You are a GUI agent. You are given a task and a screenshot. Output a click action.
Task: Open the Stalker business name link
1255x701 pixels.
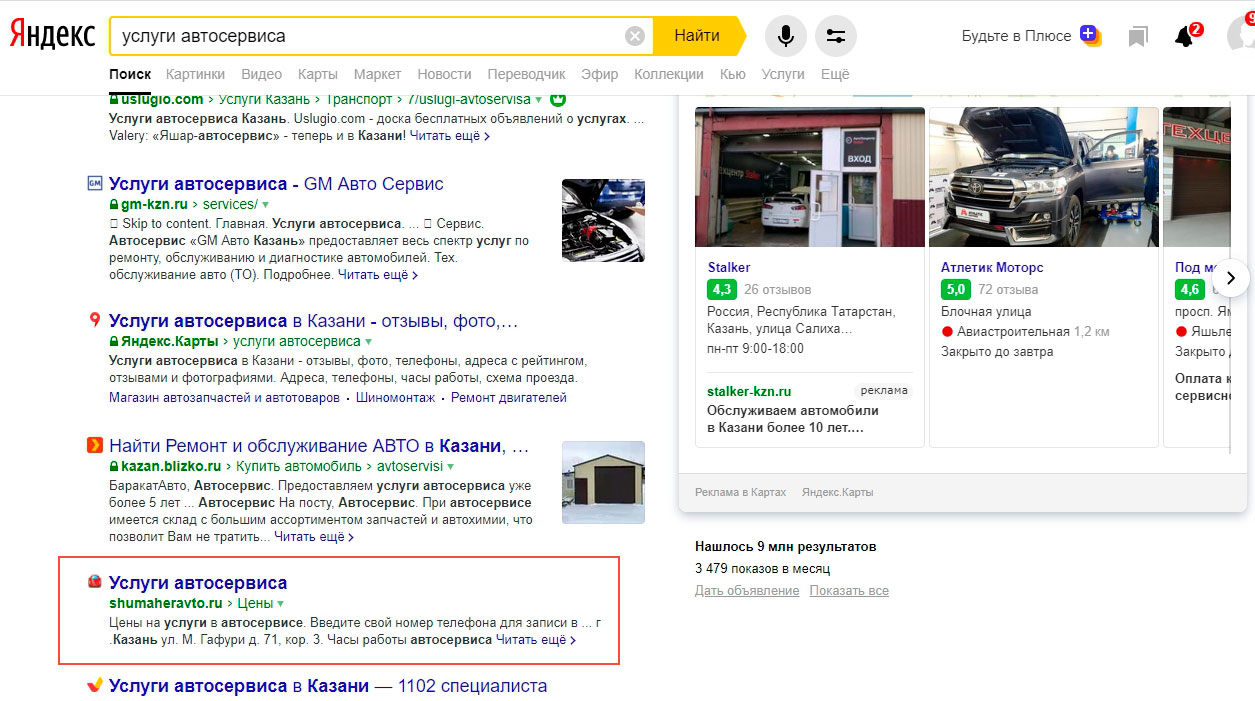click(729, 268)
